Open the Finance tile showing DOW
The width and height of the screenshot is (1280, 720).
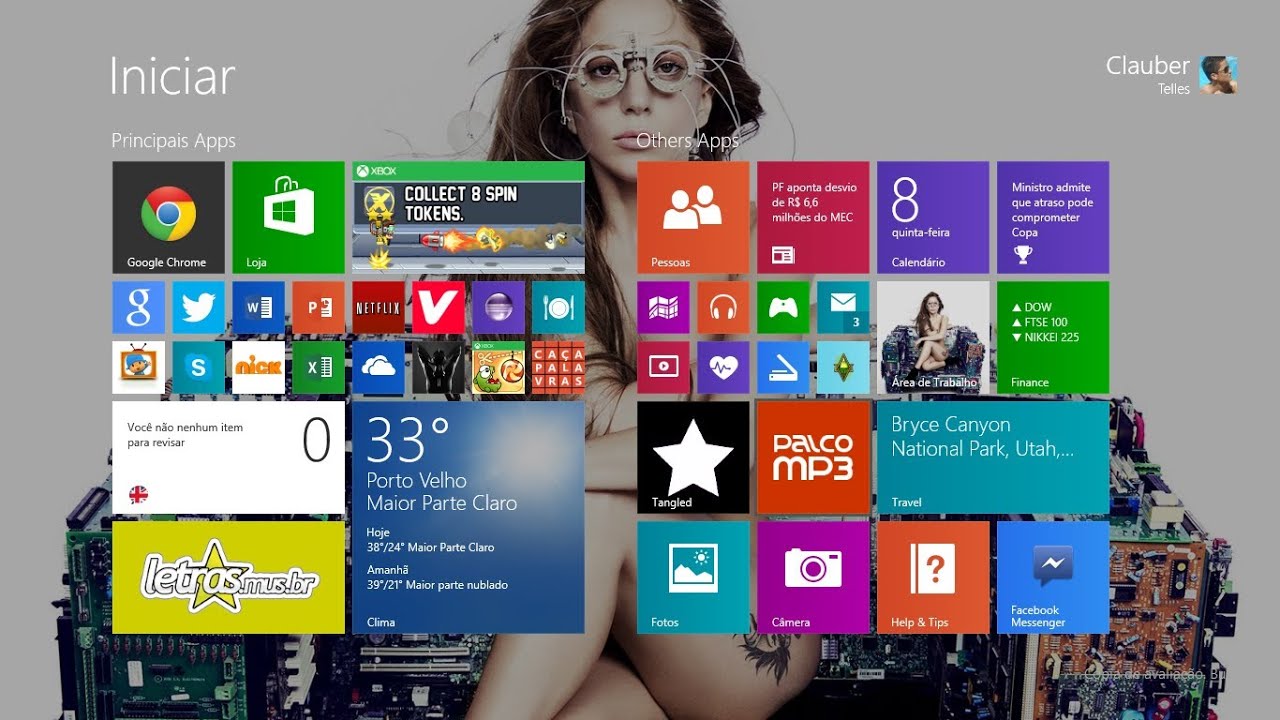tap(1053, 338)
